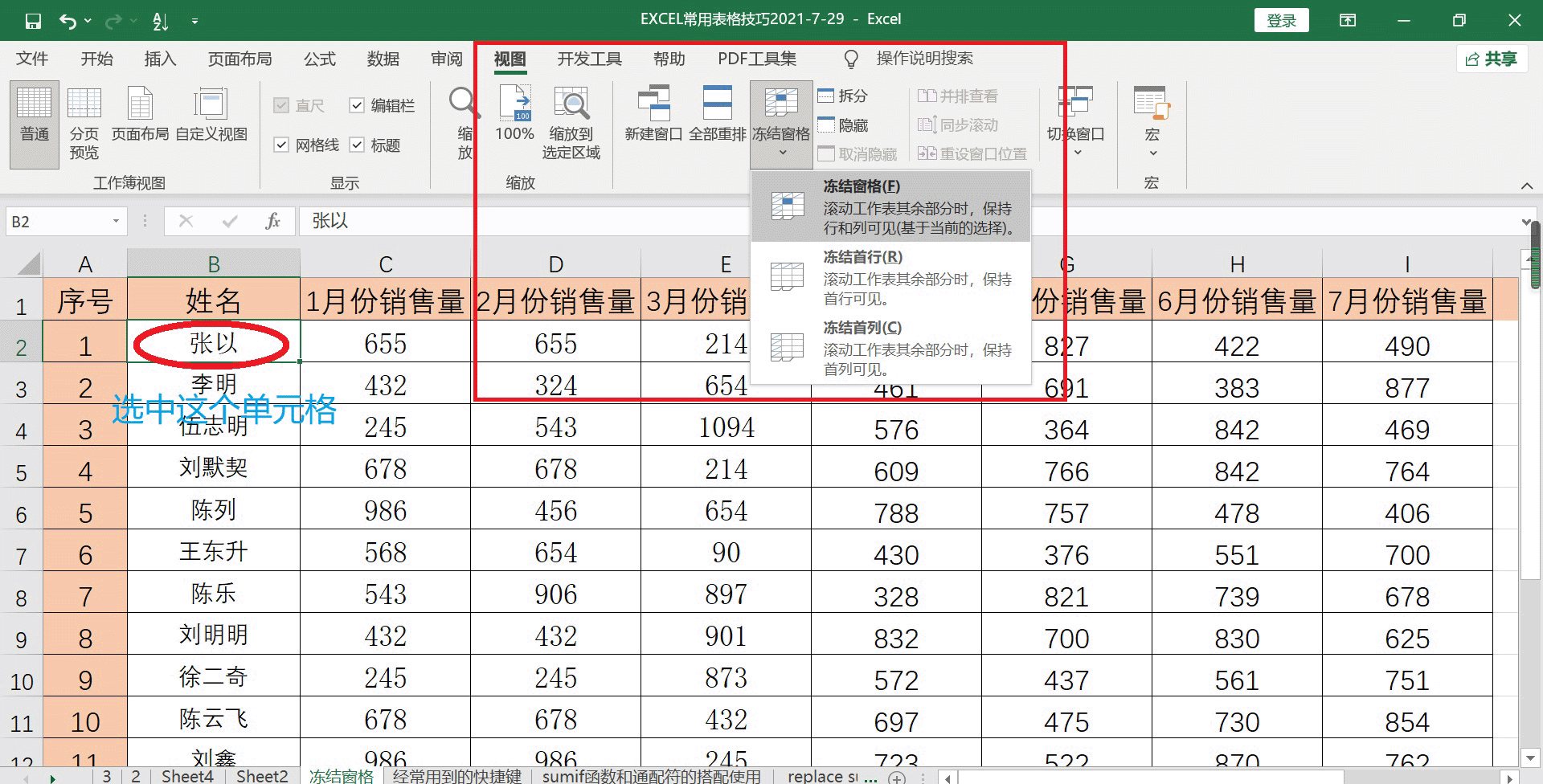This screenshot has width=1543, height=784.
Task: Switch to 分页预览 page break preview
Action: 84,125
